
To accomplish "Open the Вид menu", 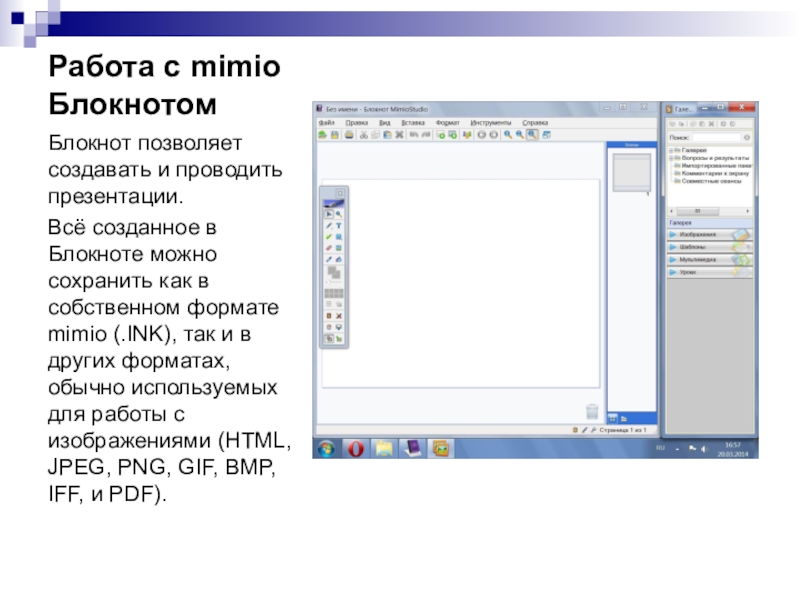I will [x=385, y=123].
